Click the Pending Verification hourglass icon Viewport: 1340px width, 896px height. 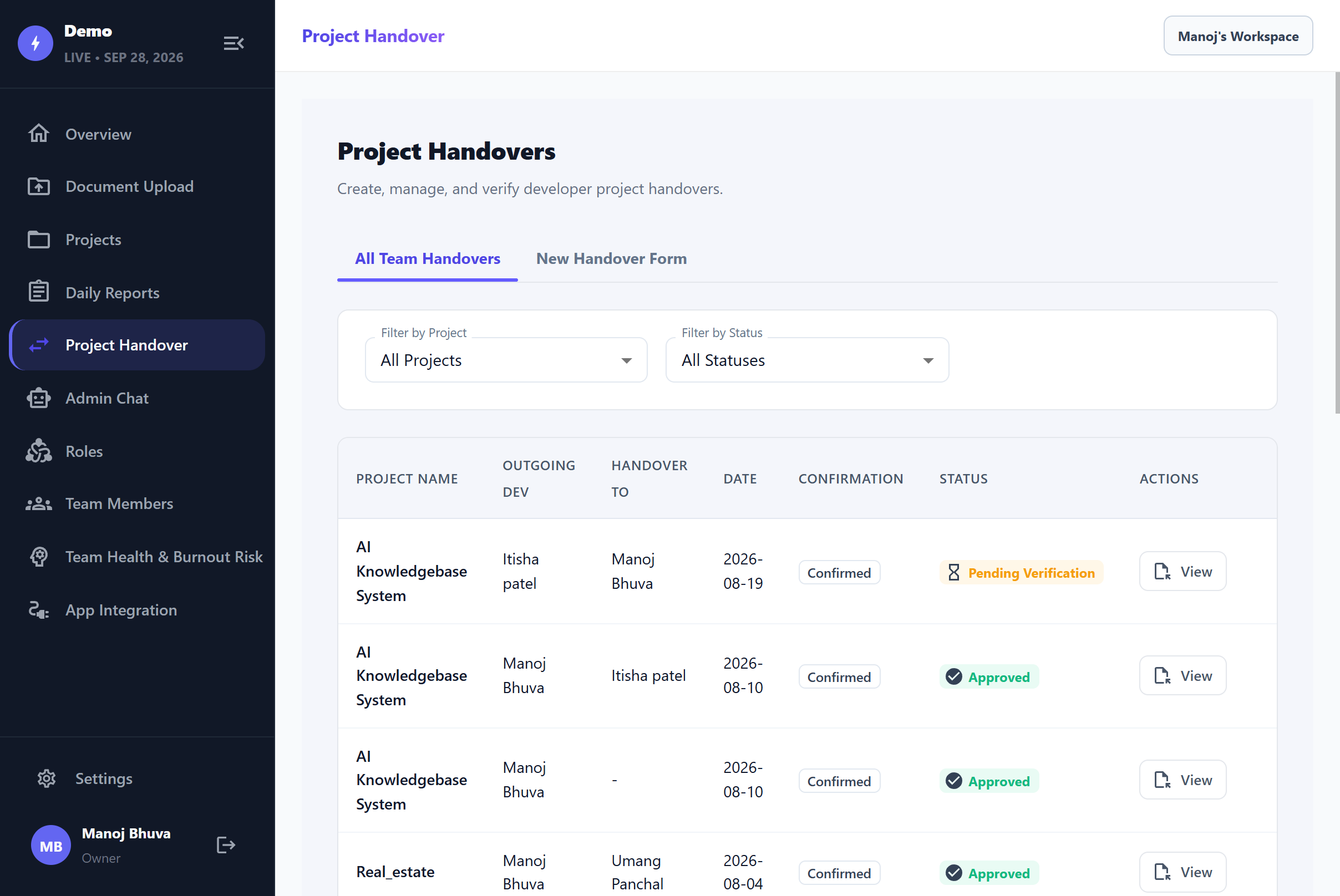[x=953, y=573]
